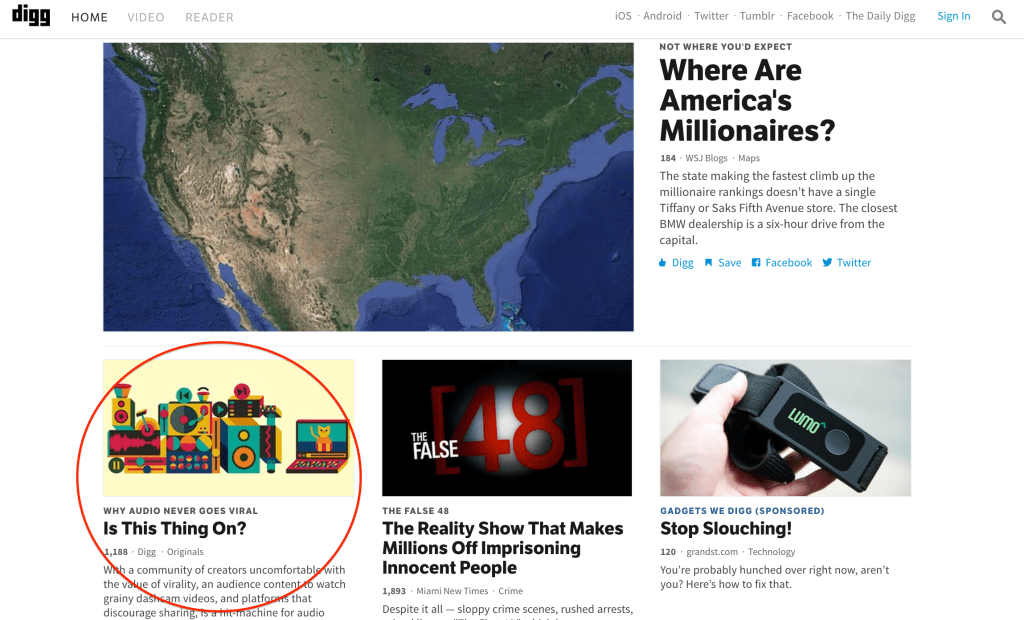Screen dimensions: 1024x620
Task: Open the iOS app link
Action: point(623,16)
